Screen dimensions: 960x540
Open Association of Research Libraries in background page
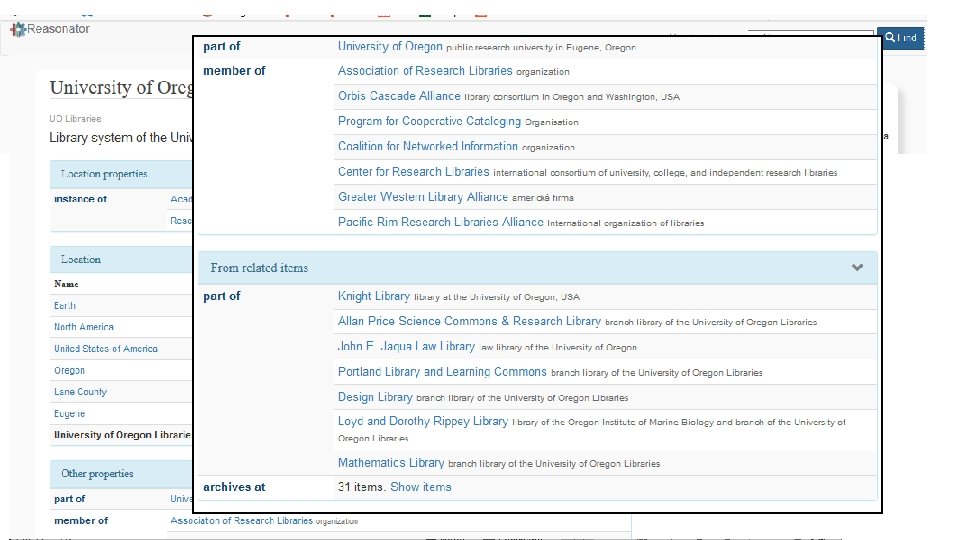click(241, 521)
